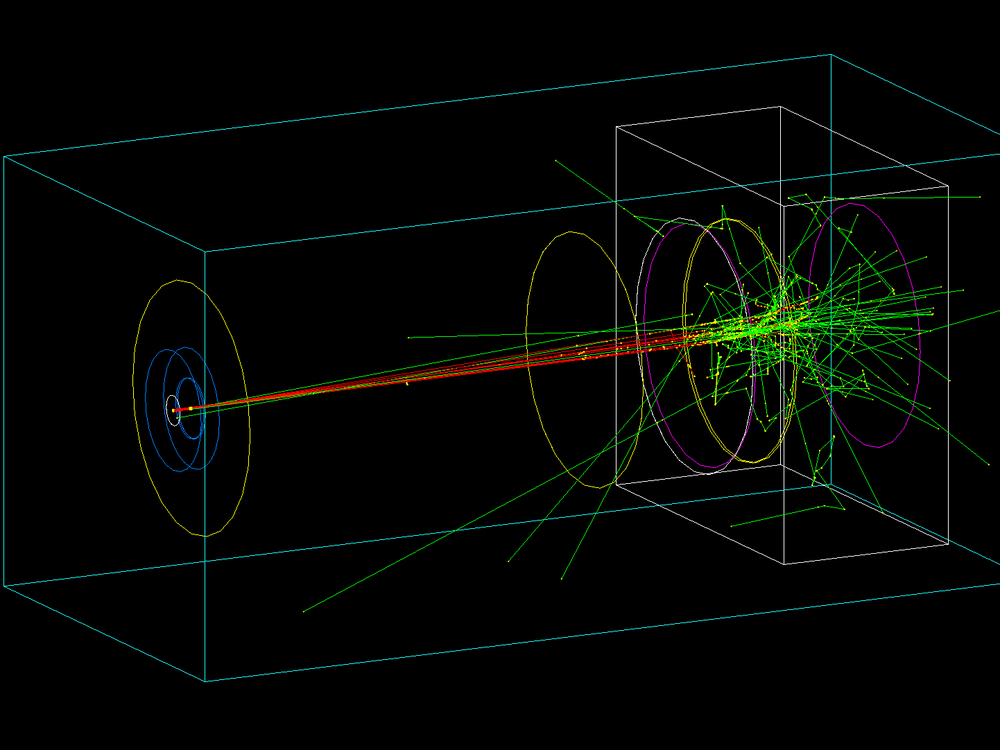
Task: Select the white box's bottom-right corner
Action: point(948,543)
